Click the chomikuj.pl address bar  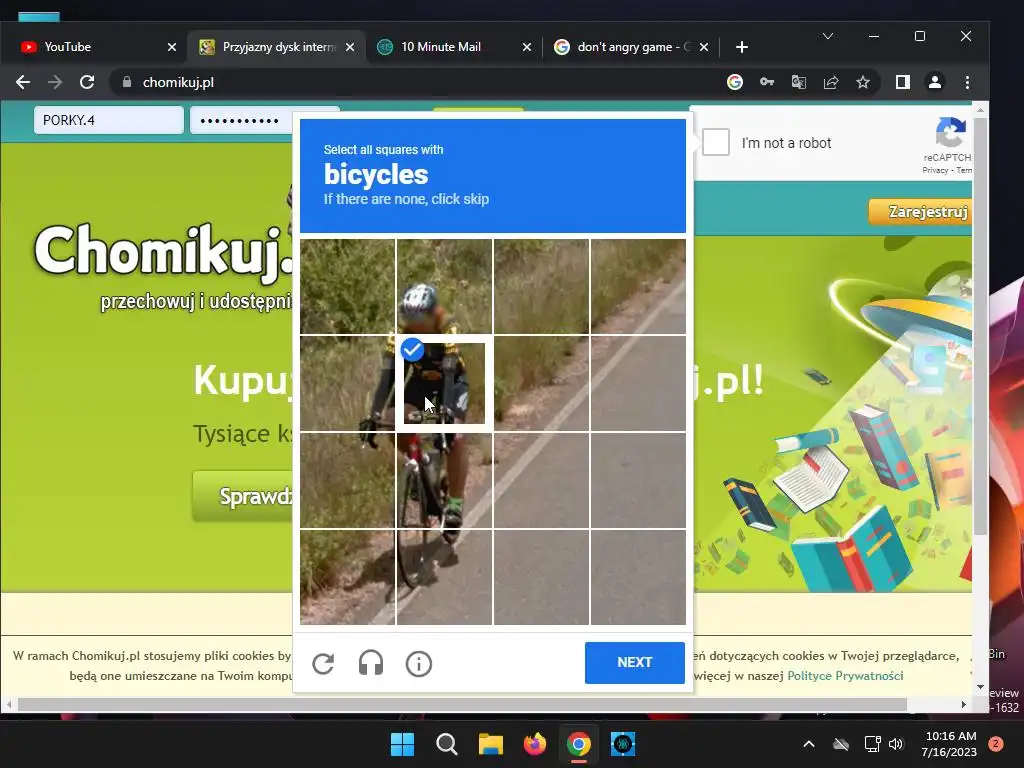click(x=418, y=82)
